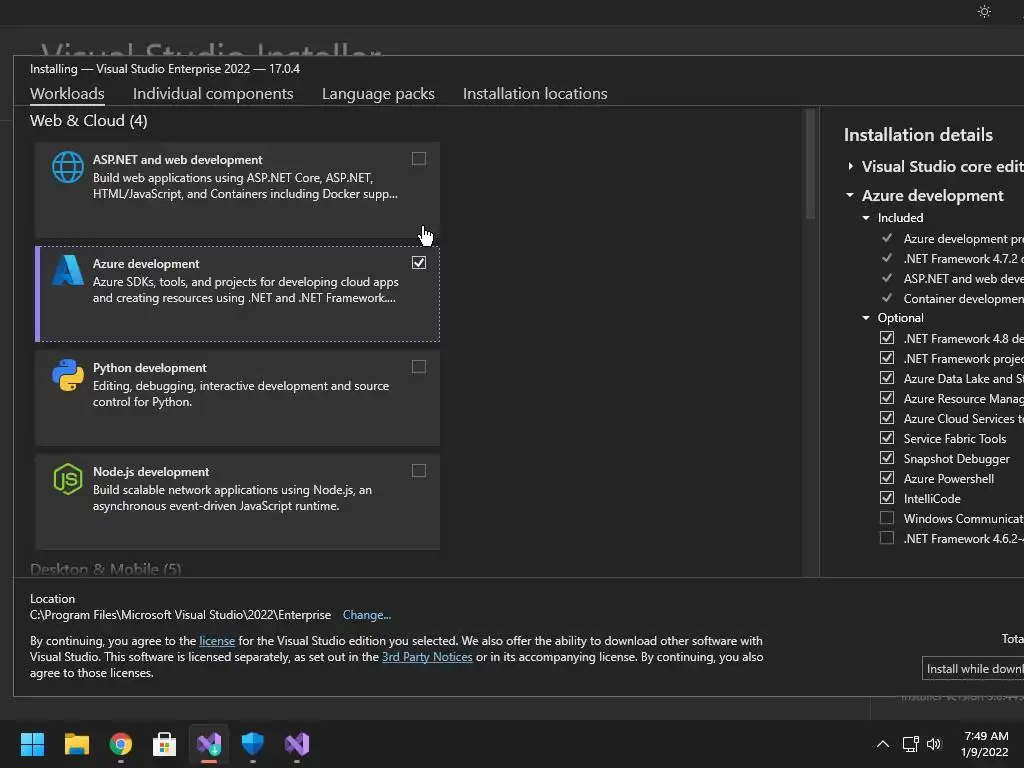
Task: Click the Container development included item
Action: [963, 298]
